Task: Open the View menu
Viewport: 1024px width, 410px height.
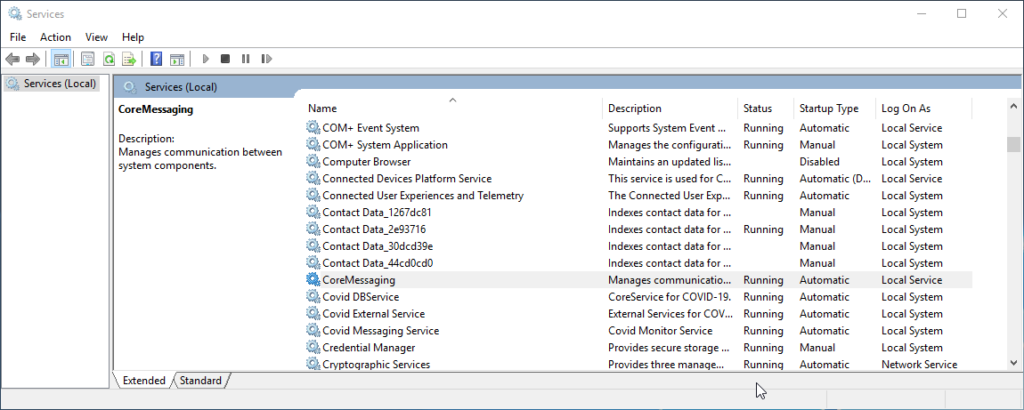Action: pyautogui.click(x=96, y=37)
